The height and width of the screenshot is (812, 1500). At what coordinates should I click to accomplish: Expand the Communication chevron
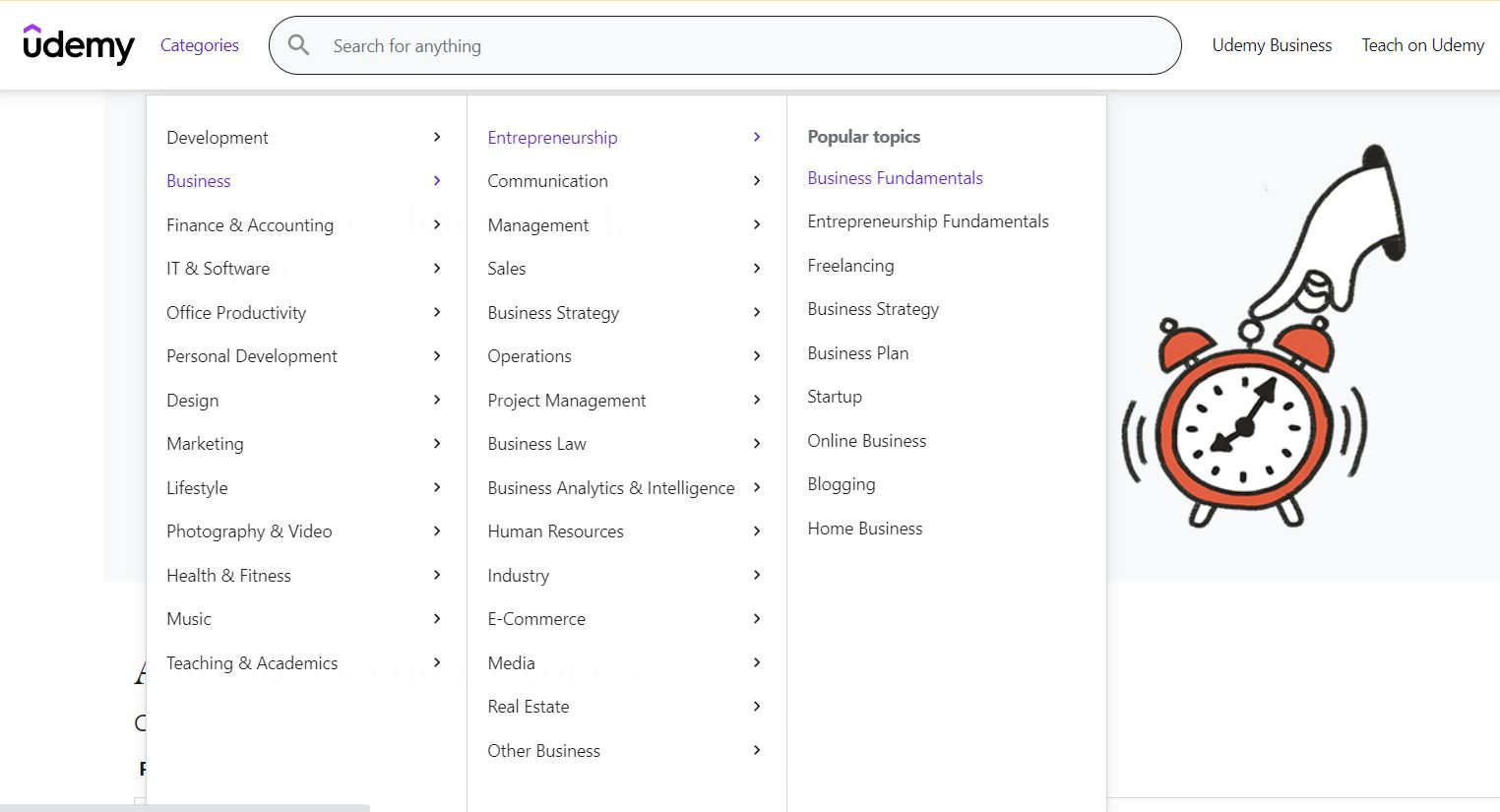point(757,180)
